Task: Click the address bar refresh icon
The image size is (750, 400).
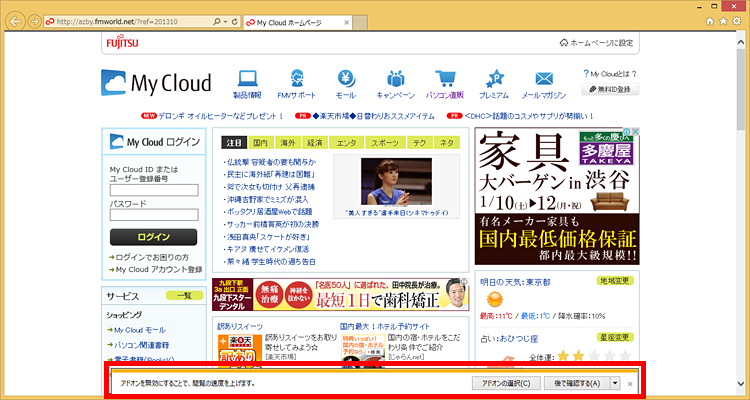Action: [234, 22]
